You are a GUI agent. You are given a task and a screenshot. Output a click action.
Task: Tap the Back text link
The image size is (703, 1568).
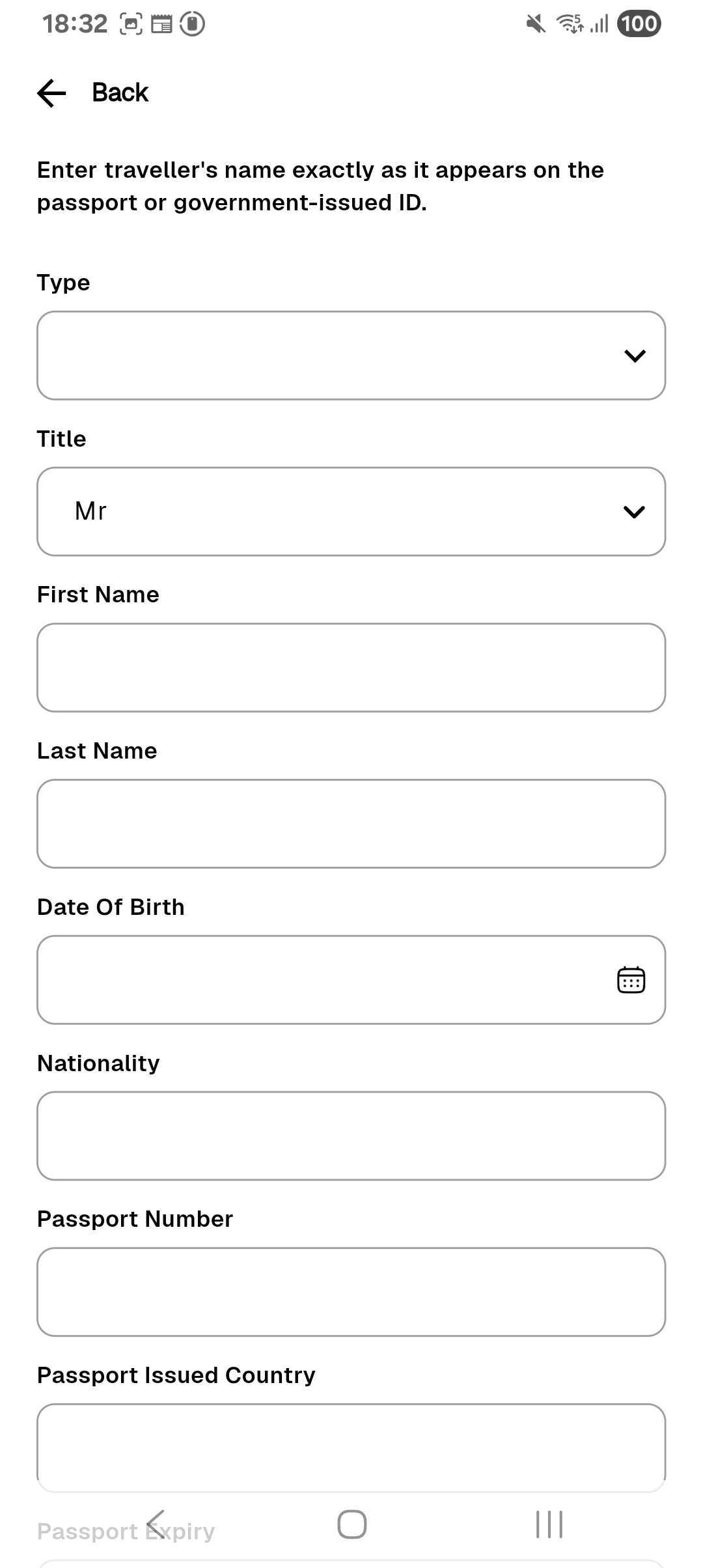coord(120,93)
